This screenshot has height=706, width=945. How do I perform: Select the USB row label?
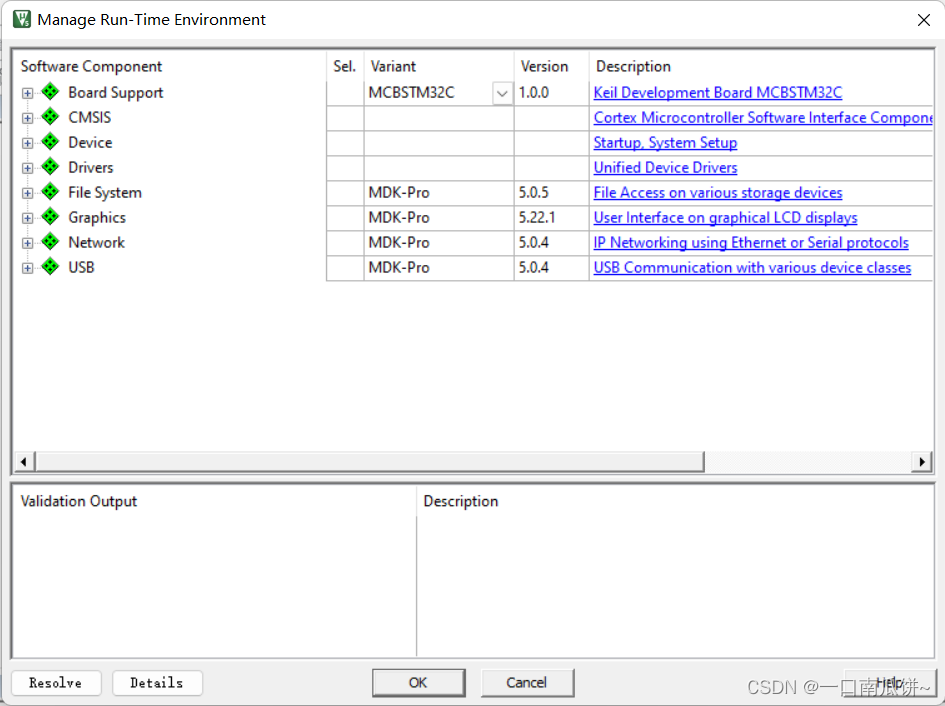click(81, 268)
